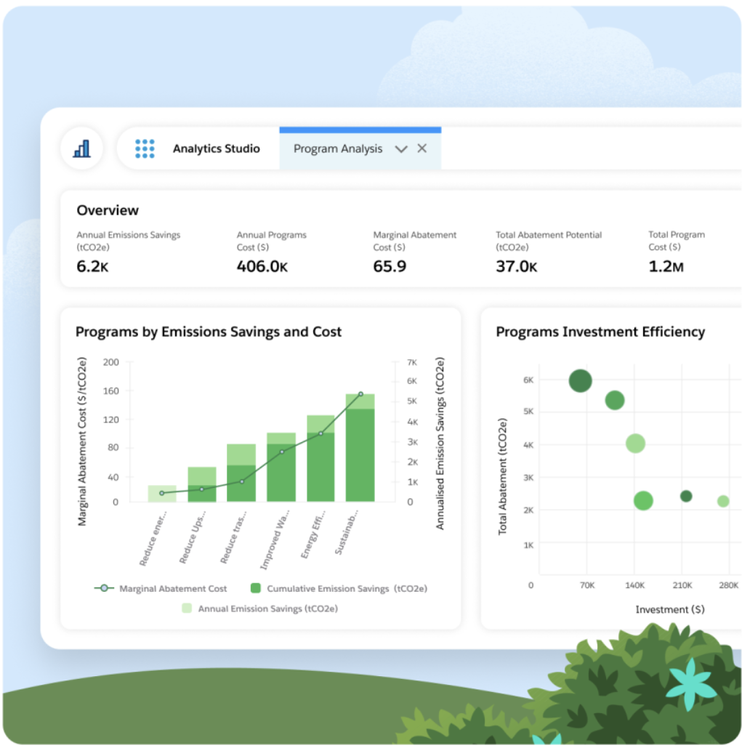
Task: Click the bright green bubble near 150K investment
Action: coord(643,501)
